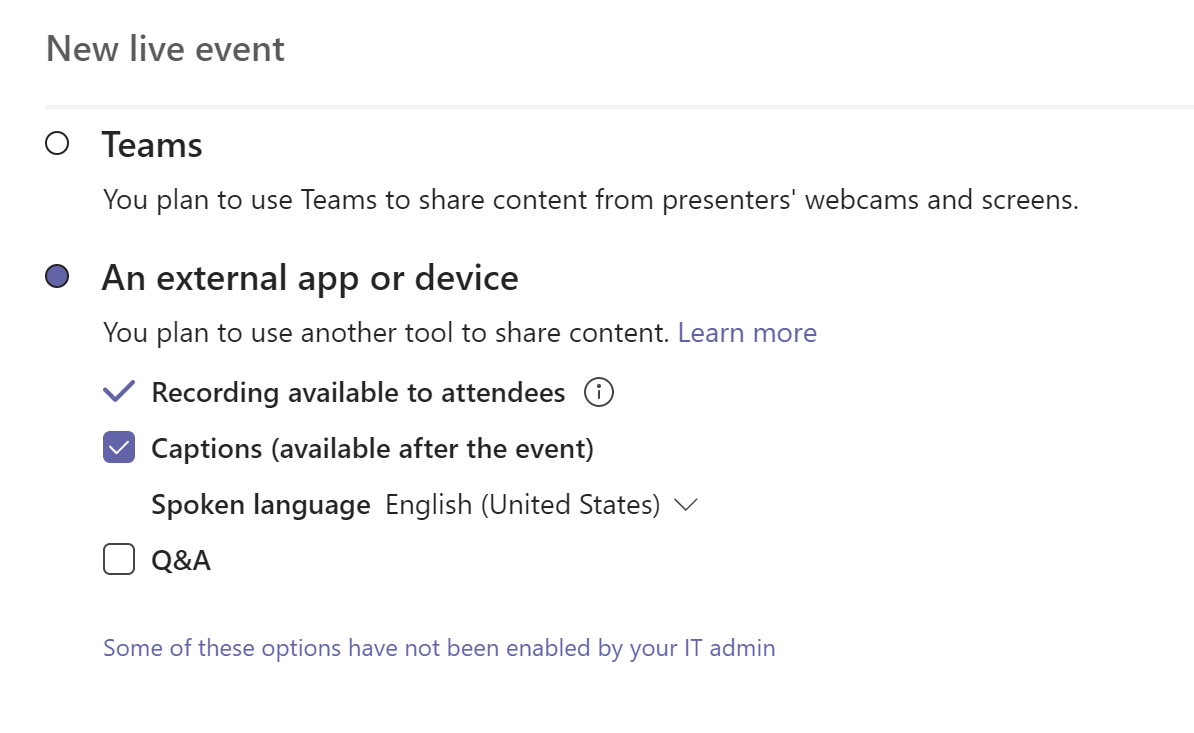Click the IT admin options notice link

coord(439,648)
